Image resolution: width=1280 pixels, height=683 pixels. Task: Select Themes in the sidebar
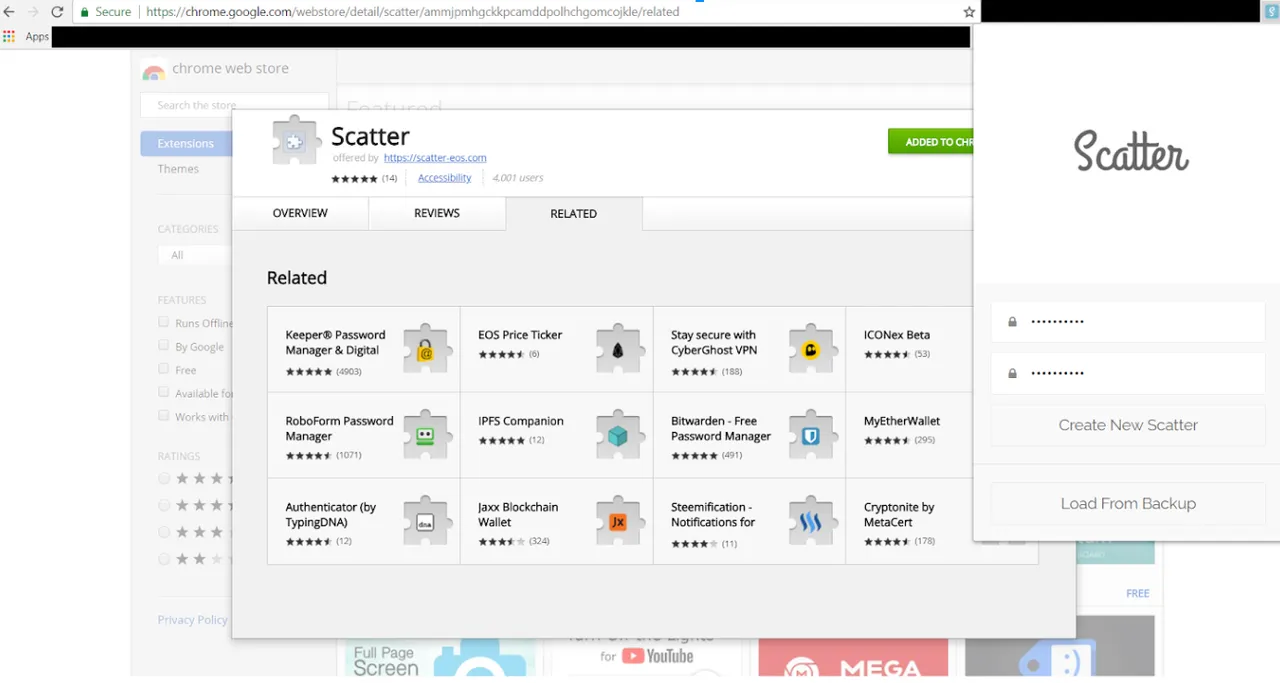tap(178, 169)
